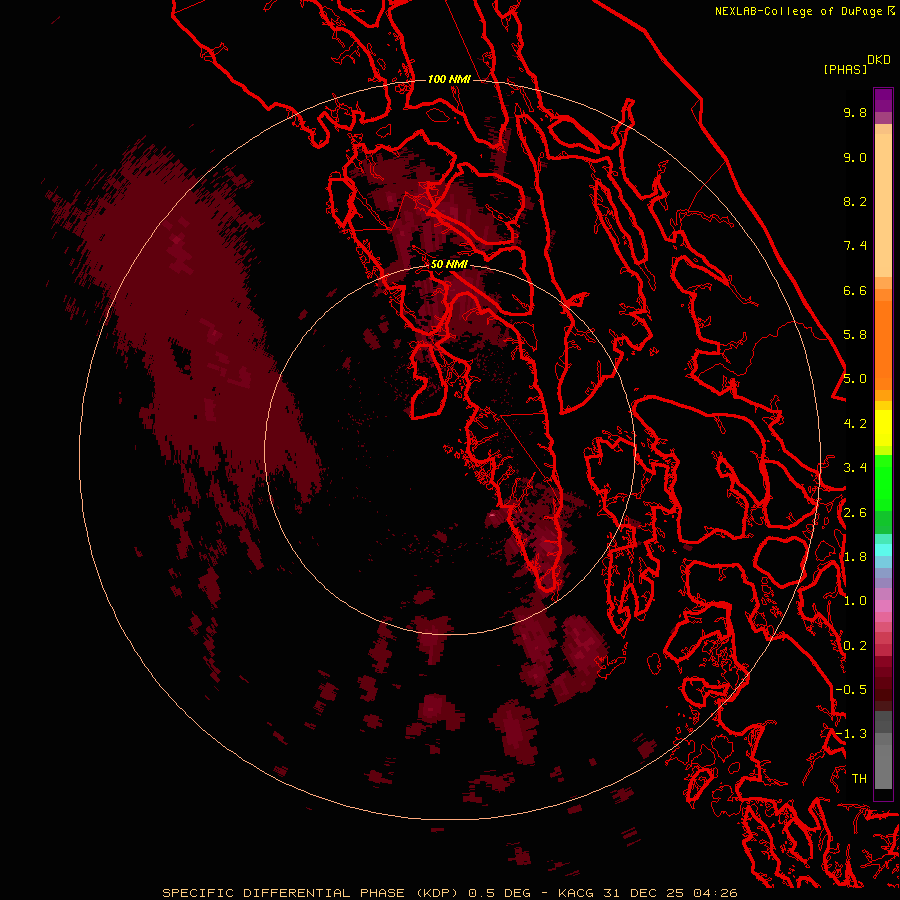Click the 3.4 legend value
This screenshot has width=900, height=900.
(x=855, y=468)
